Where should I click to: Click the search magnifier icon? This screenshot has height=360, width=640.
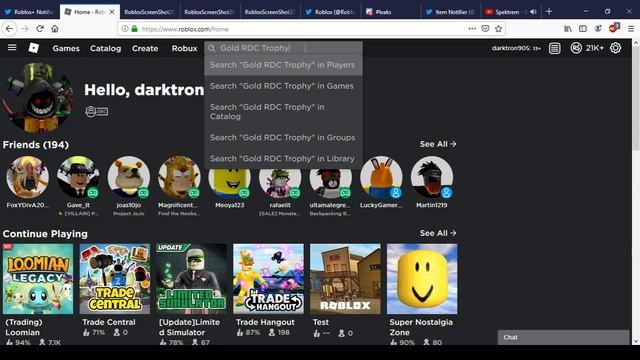click(x=211, y=48)
